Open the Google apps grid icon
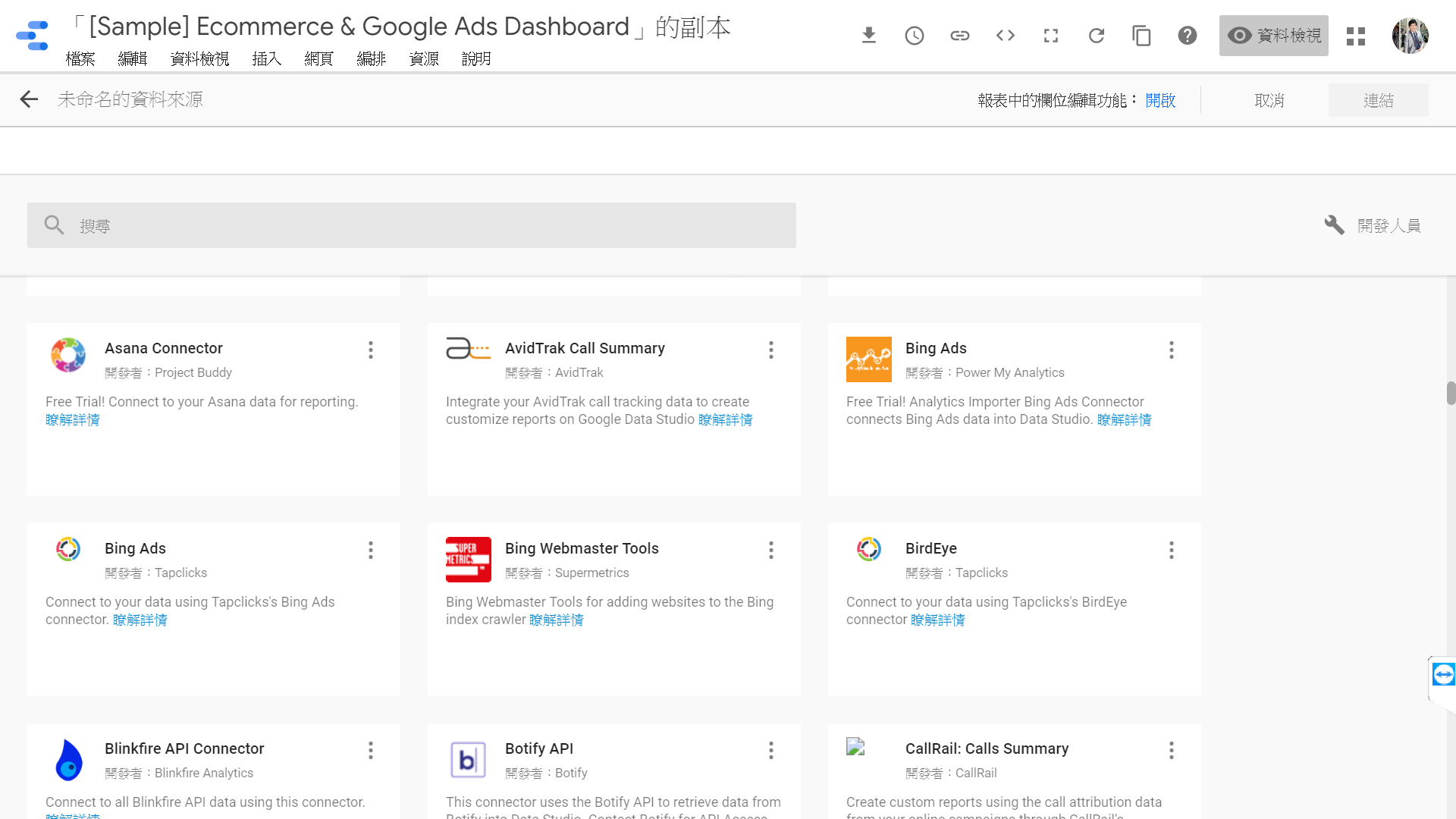Image resolution: width=1456 pixels, height=819 pixels. pos(1356,36)
